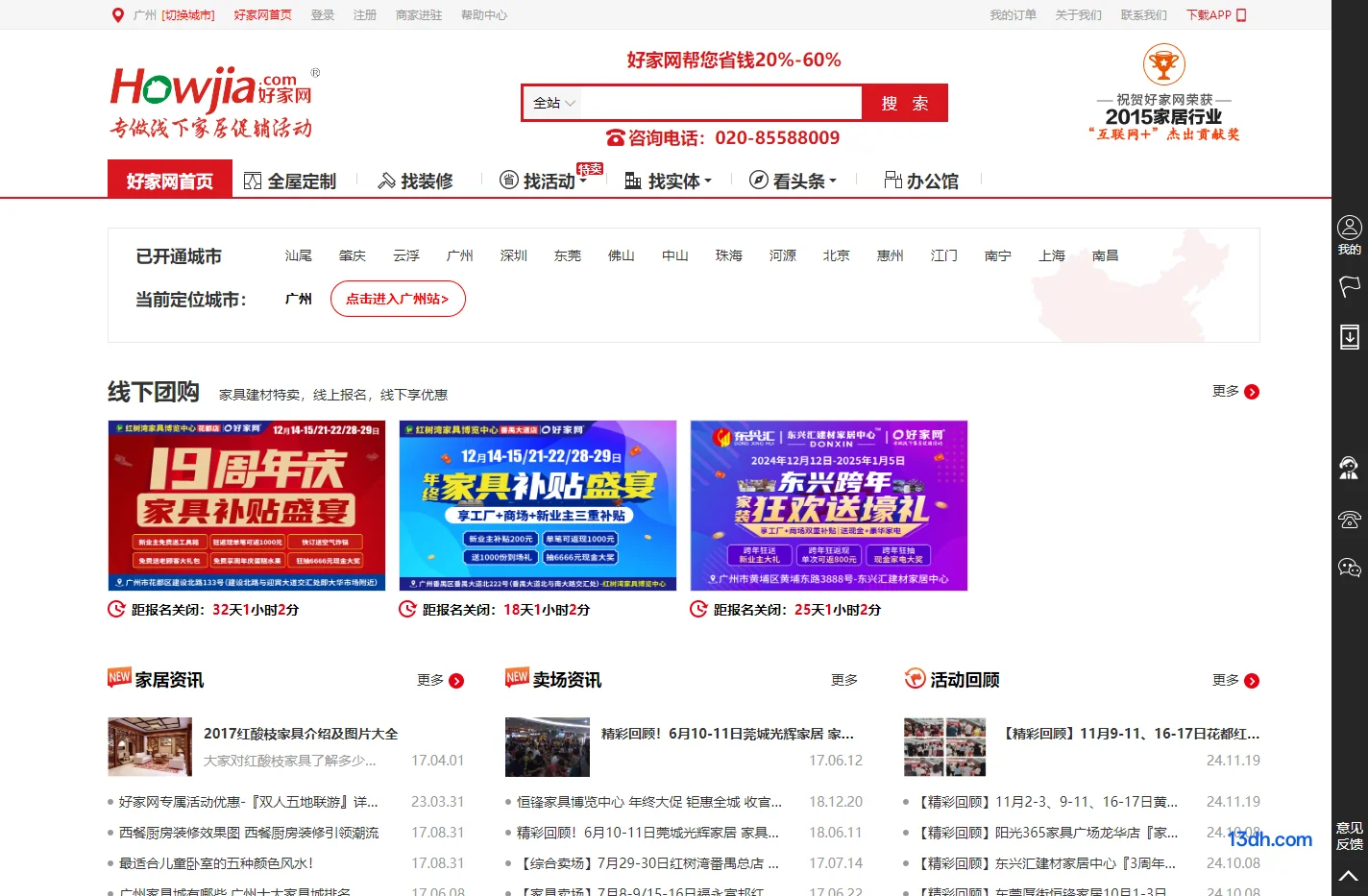This screenshot has width=1368, height=896.
Task: Click the 联系我们 top link
Action: pyautogui.click(x=1144, y=15)
